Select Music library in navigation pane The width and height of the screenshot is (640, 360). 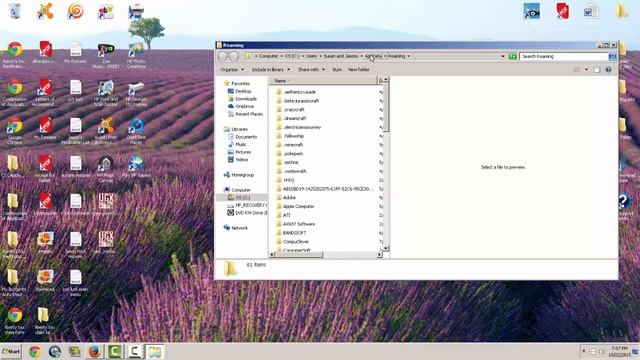click(241, 144)
